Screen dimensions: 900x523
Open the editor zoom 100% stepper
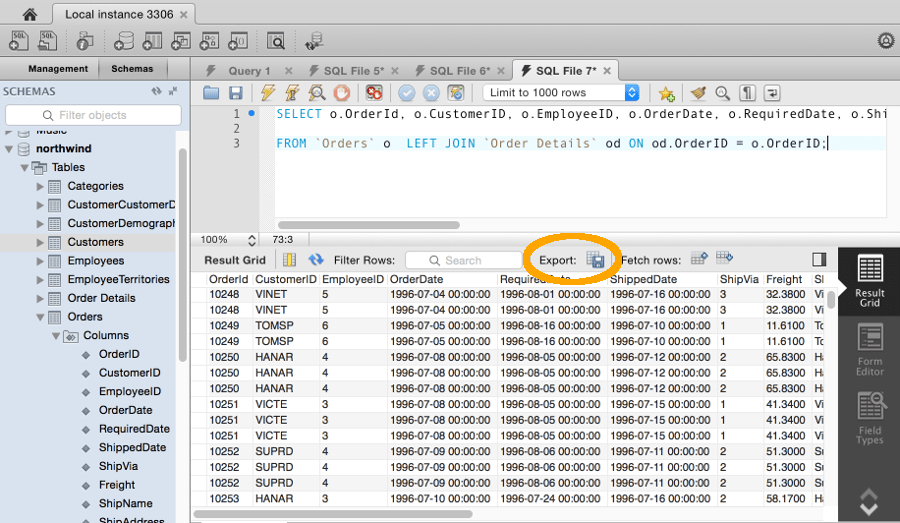point(251,239)
